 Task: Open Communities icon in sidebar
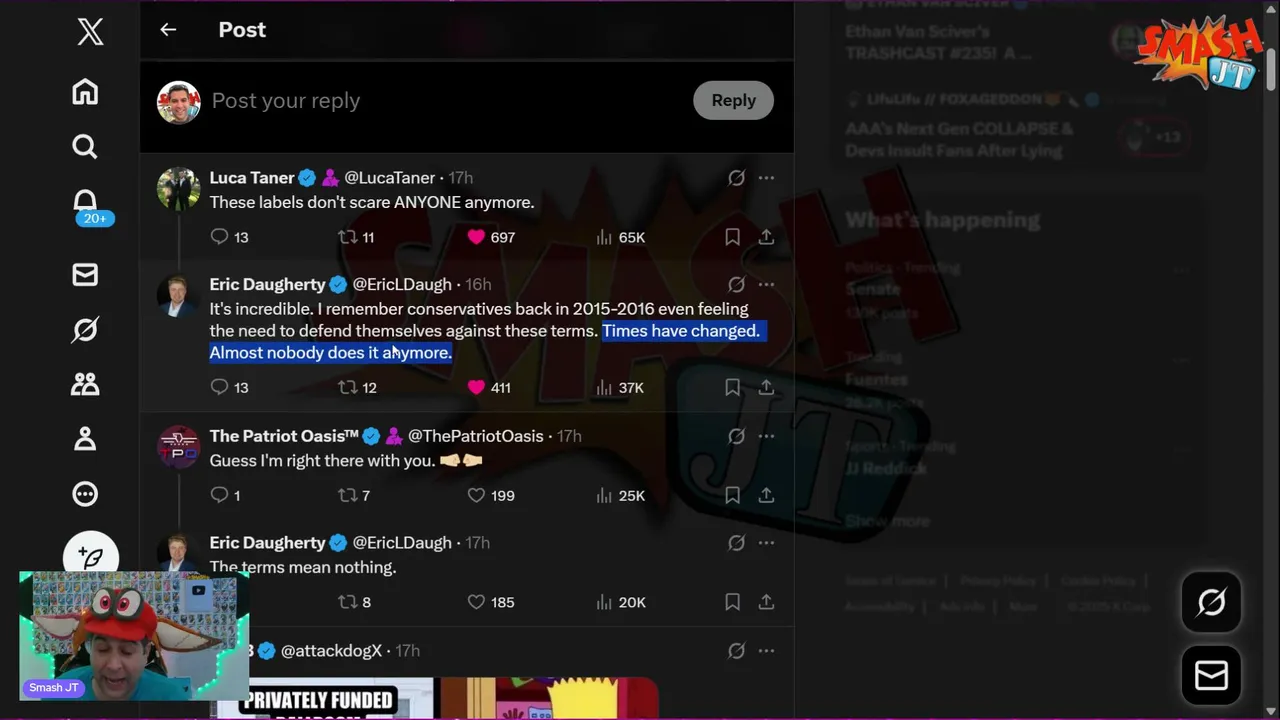coord(85,384)
